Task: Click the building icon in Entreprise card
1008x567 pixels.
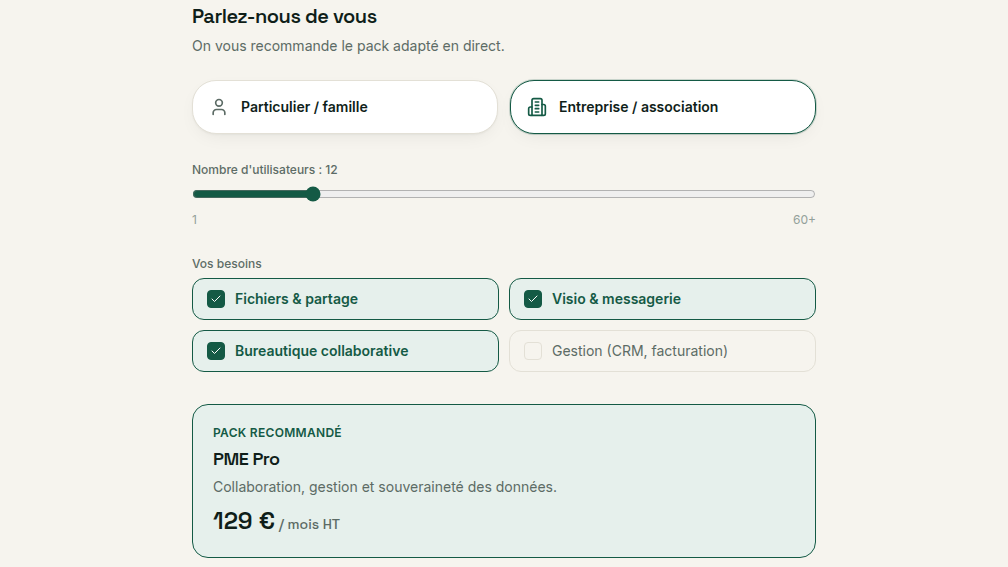Action: tap(537, 107)
